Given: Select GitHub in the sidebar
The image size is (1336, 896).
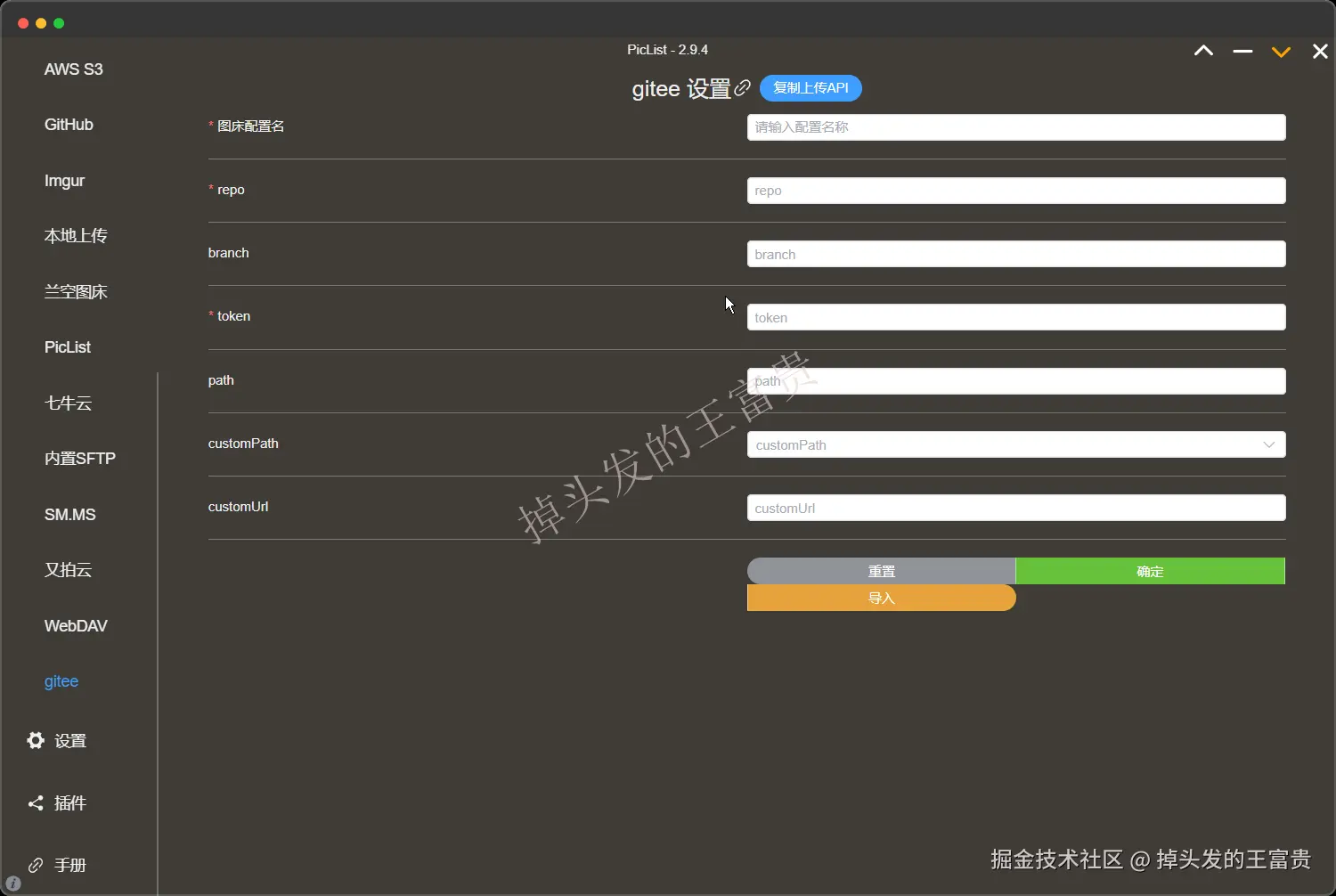Looking at the screenshot, I should [69, 125].
